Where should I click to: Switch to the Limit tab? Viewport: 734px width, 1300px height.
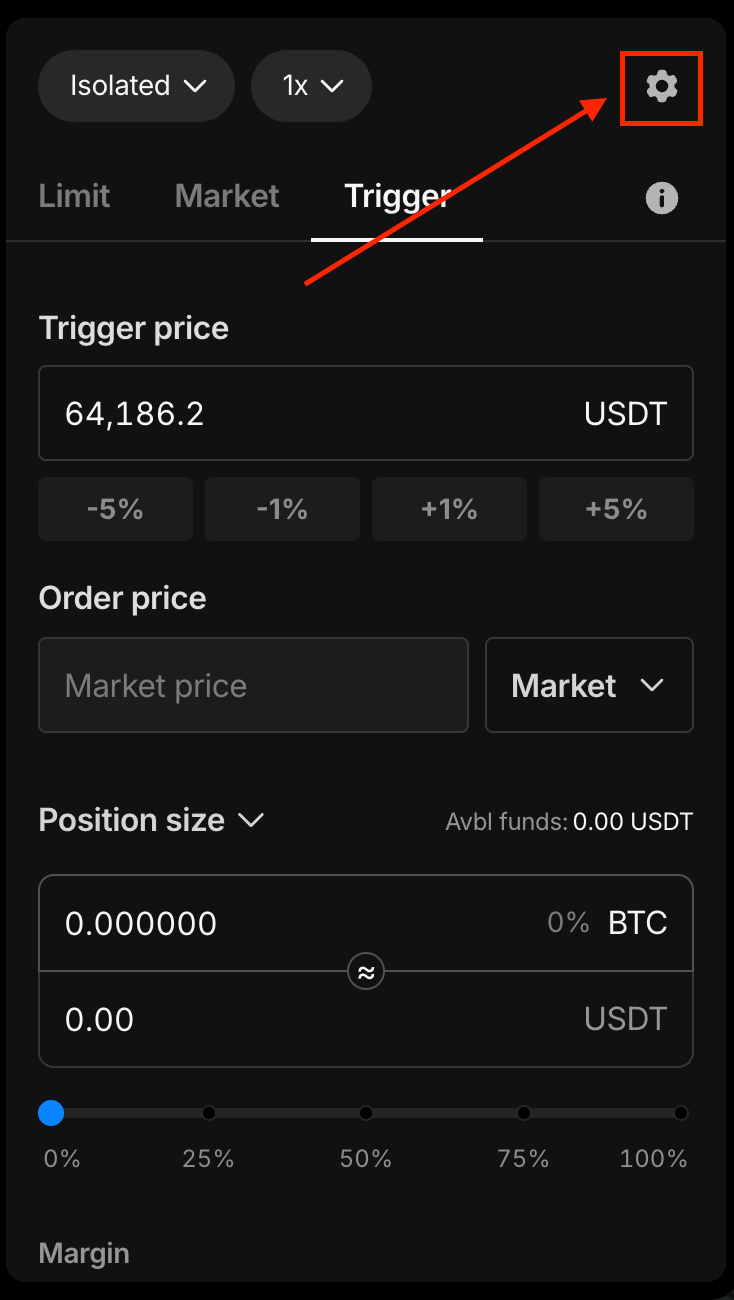74,196
